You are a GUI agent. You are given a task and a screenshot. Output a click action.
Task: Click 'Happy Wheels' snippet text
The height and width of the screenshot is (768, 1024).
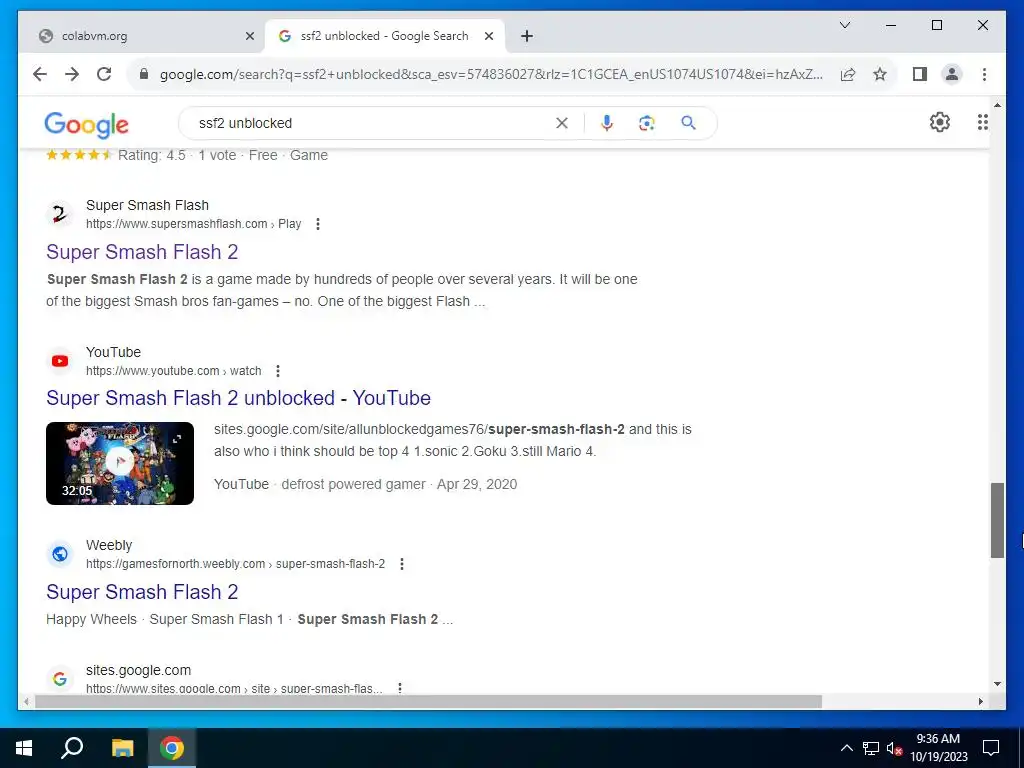pos(91,619)
